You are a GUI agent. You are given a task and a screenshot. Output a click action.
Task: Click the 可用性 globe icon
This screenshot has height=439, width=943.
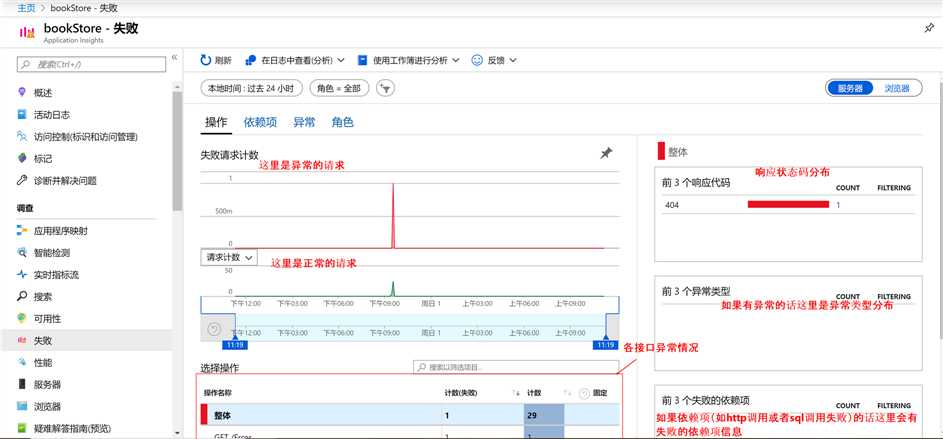pyautogui.click(x=22, y=318)
